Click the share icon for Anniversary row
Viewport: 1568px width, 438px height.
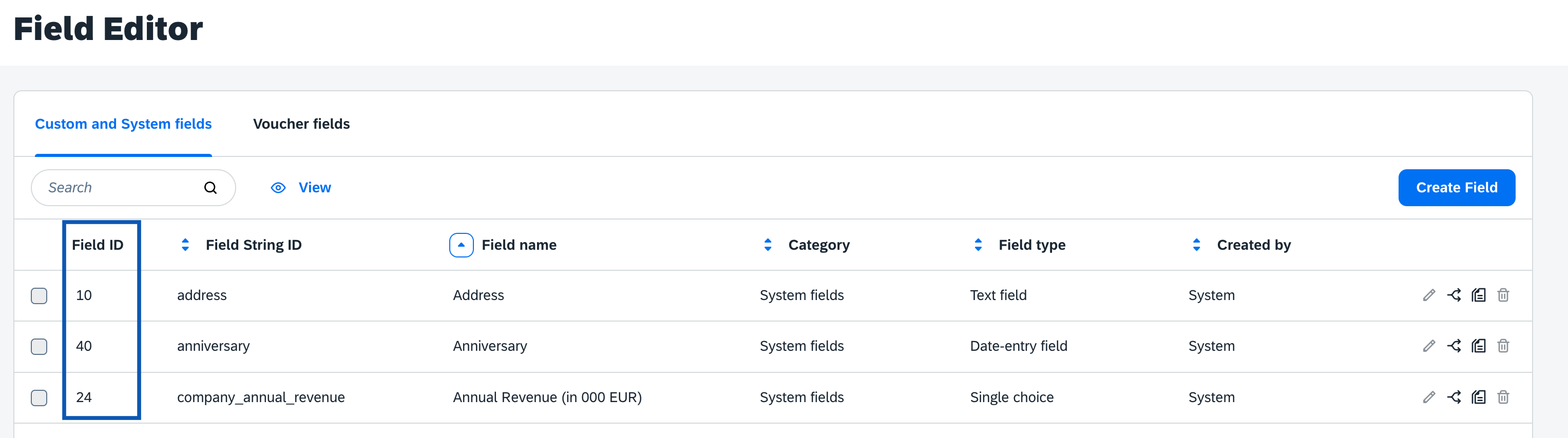click(x=1454, y=346)
